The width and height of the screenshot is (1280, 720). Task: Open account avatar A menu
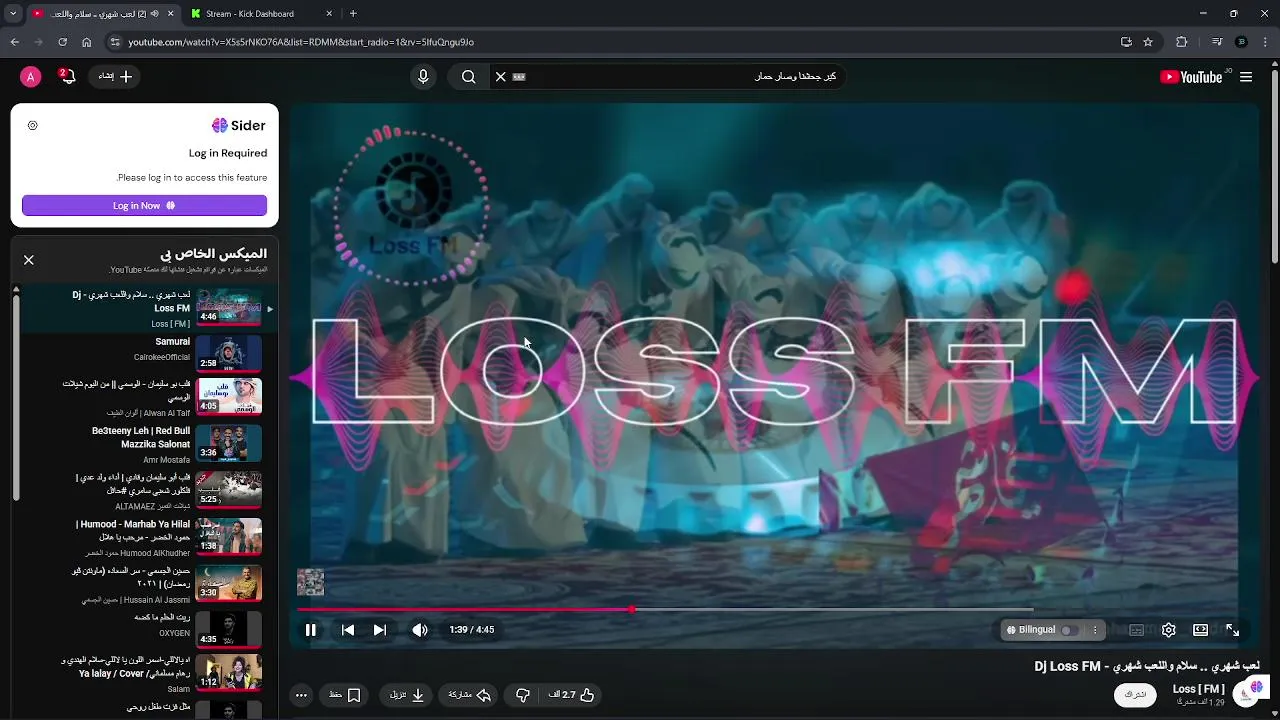point(30,77)
